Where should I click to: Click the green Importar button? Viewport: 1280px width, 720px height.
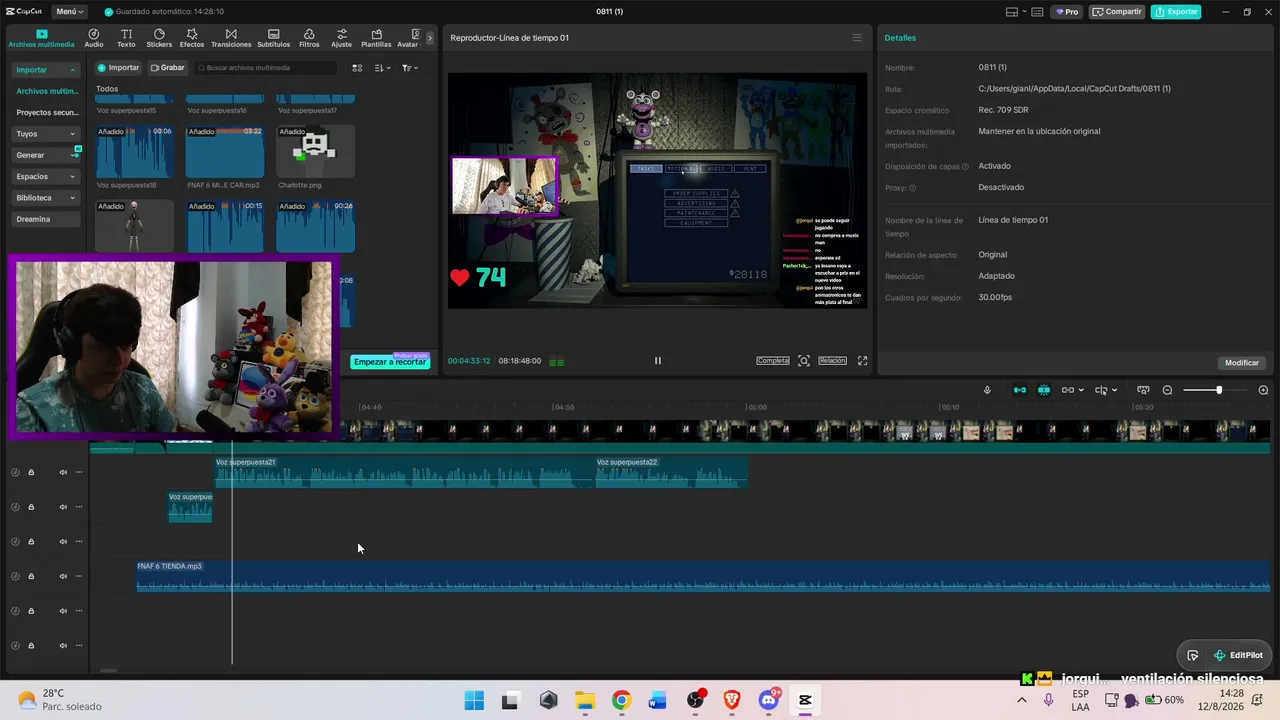pos(118,68)
